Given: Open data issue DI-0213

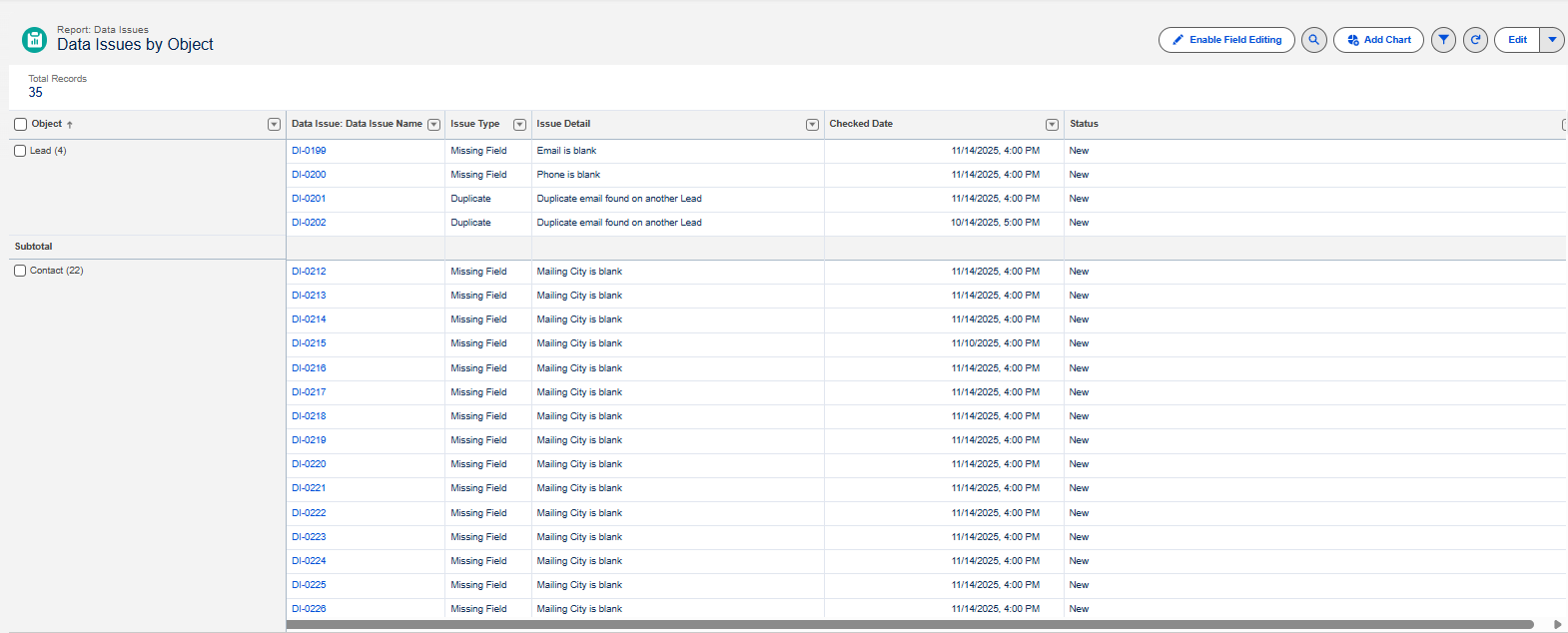Looking at the screenshot, I should click(x=309, y=296).
